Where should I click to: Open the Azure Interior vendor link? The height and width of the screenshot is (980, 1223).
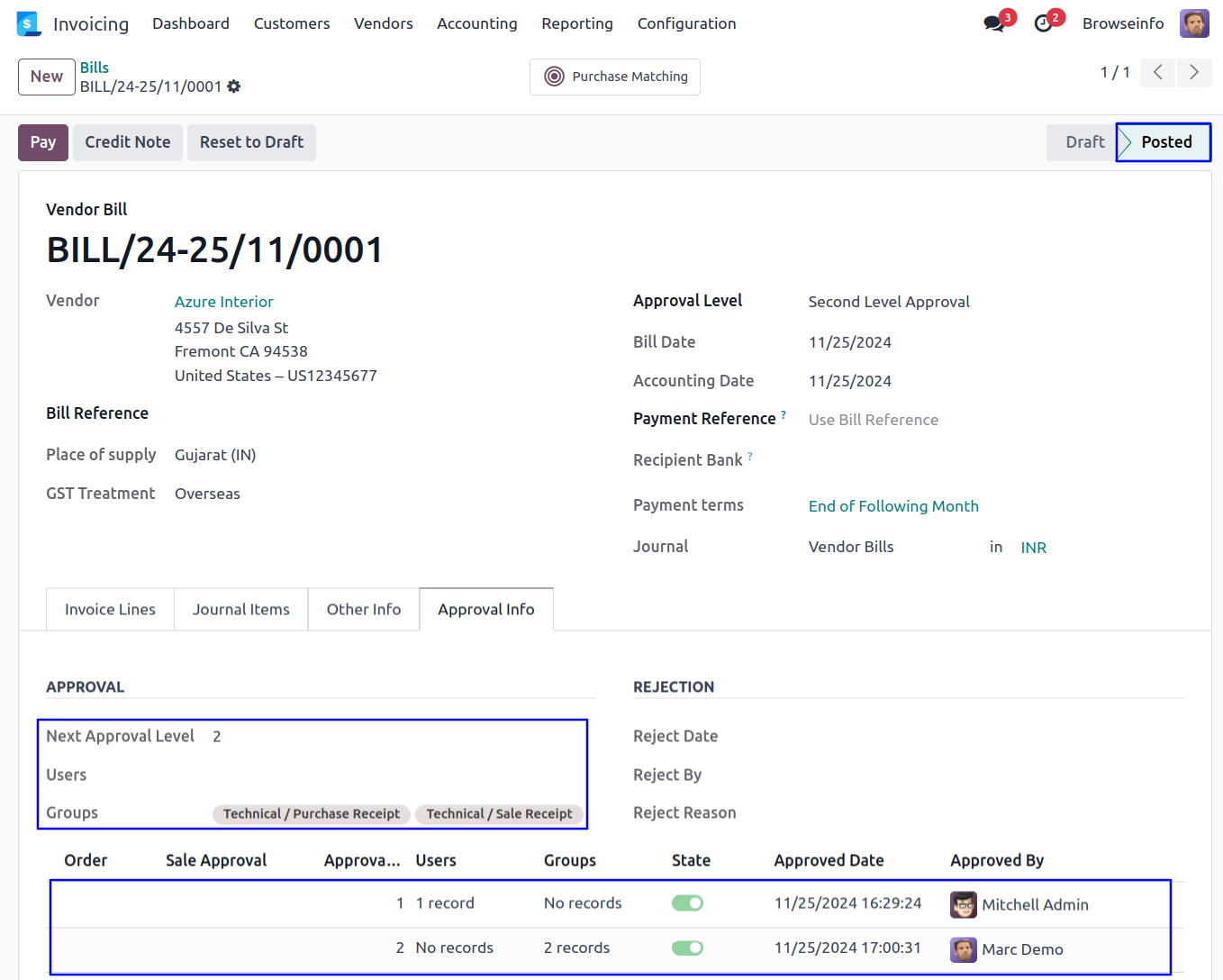click(223, 302)
